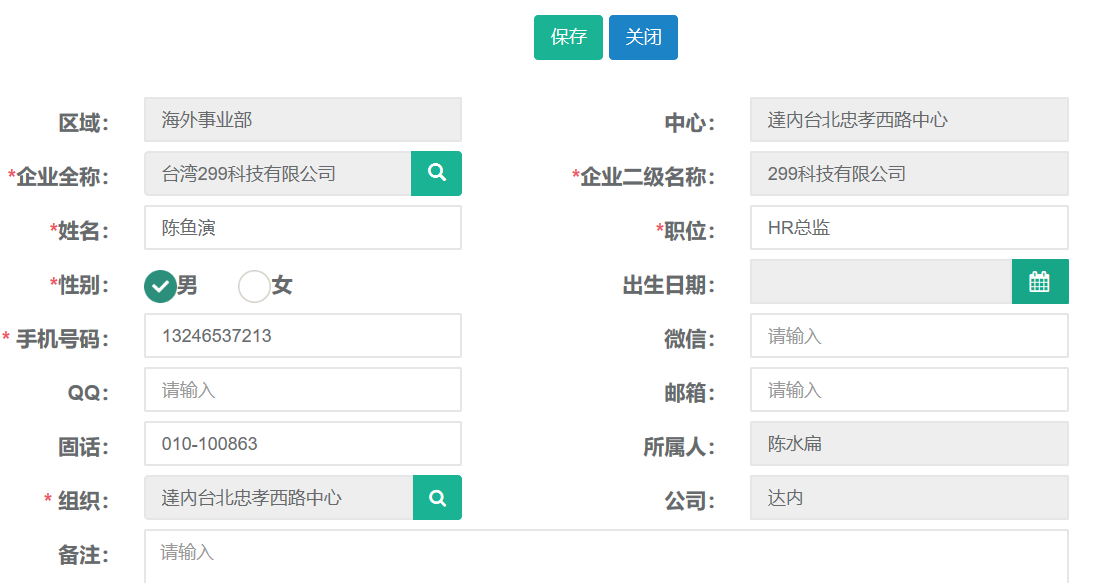Click the empty QQ input box
This screenshot has width=1113, height=583.
(x=302, y=390)
